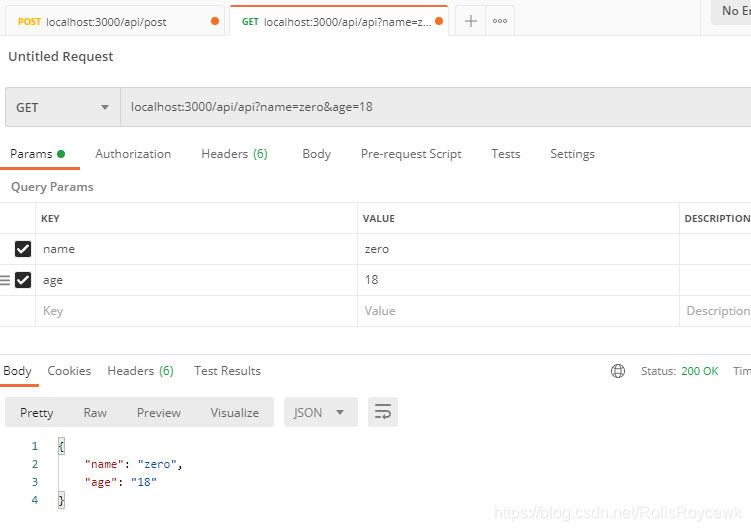Open the Tests tab
The height and width of the screenshot is (531, 751).
pos(506,154)
